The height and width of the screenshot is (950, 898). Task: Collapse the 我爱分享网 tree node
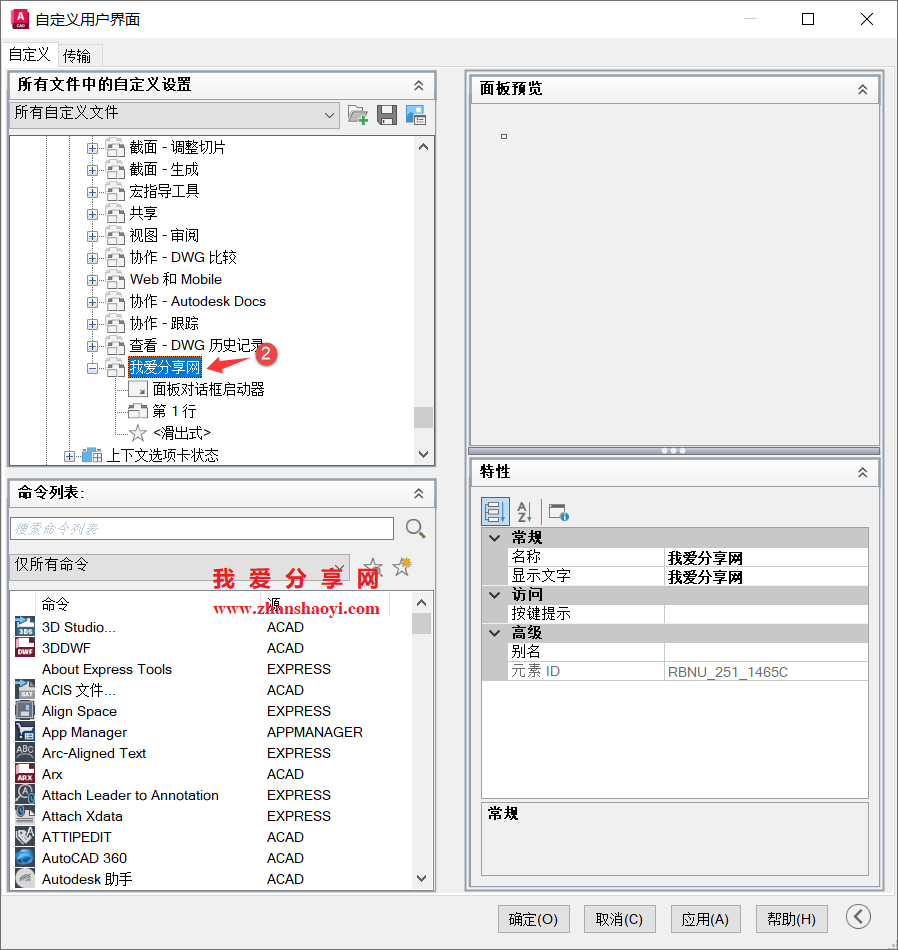91,367
